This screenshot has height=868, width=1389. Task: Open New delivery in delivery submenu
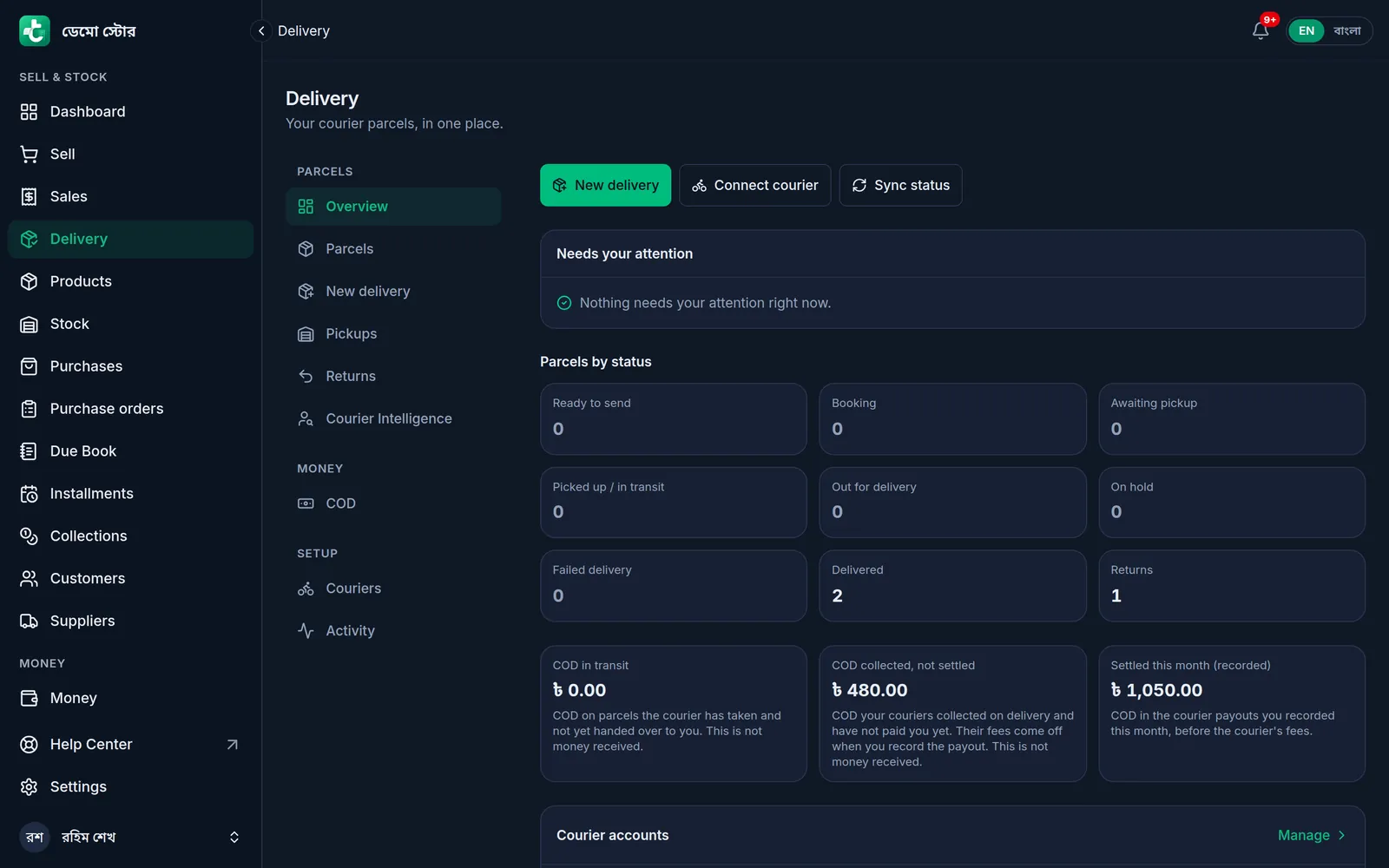coord(393,292)
